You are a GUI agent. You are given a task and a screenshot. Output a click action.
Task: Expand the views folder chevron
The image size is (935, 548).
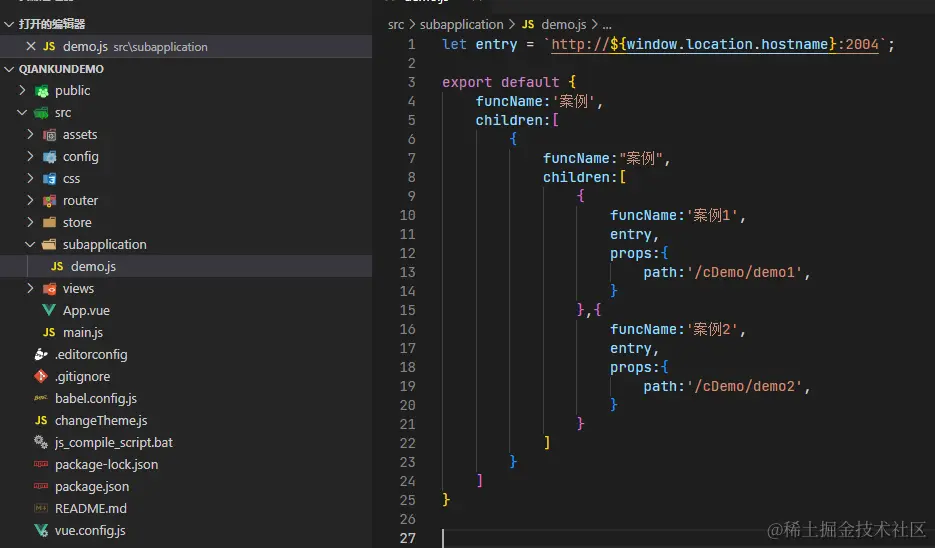coord(30,289)
